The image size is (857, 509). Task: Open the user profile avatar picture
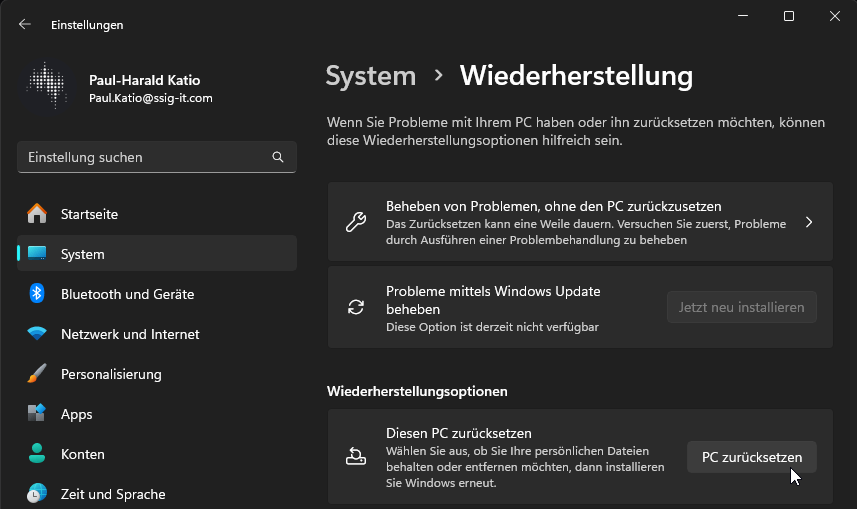coord(46,86)
